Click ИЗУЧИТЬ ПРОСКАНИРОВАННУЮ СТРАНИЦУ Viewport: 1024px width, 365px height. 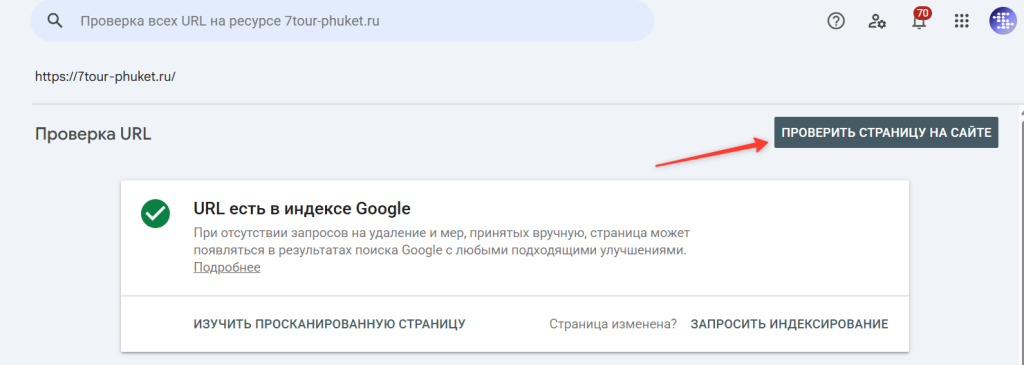[330, 324]
